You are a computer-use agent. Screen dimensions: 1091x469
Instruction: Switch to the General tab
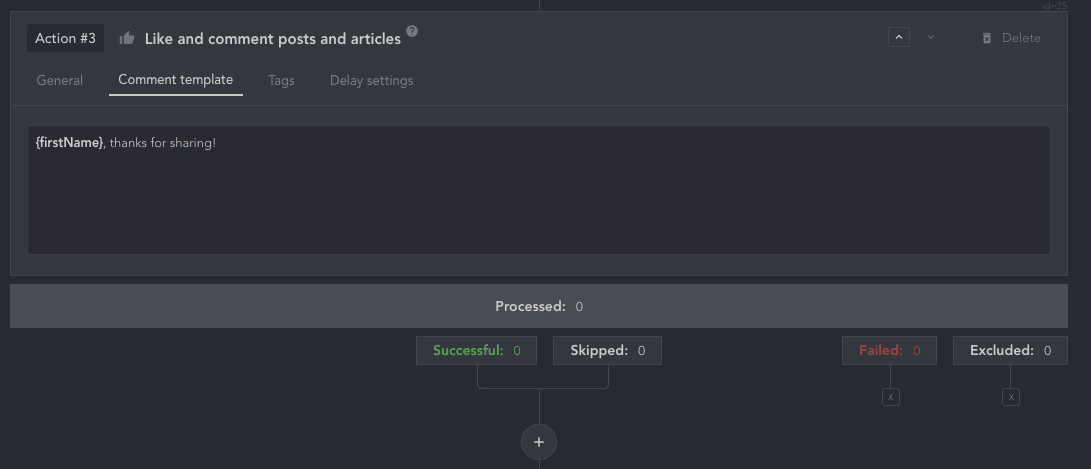60,81
